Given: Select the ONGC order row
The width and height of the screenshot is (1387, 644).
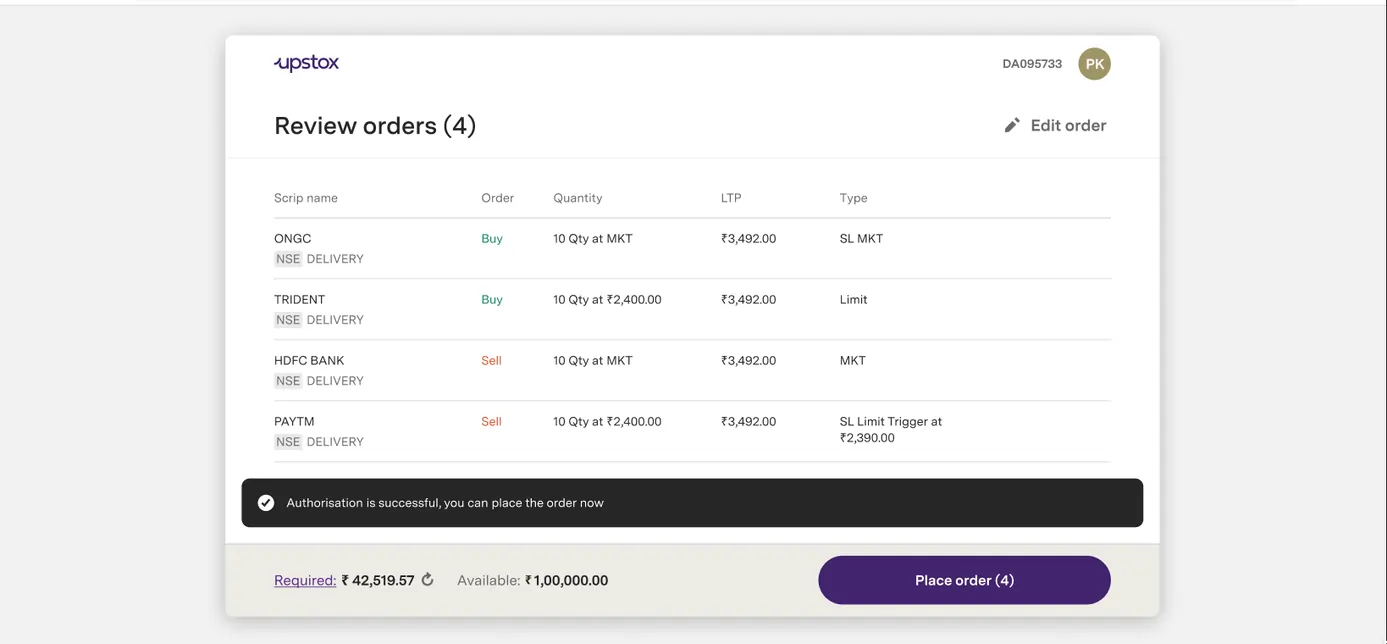Looking at the screenshot, I should [x=692, y=248].
